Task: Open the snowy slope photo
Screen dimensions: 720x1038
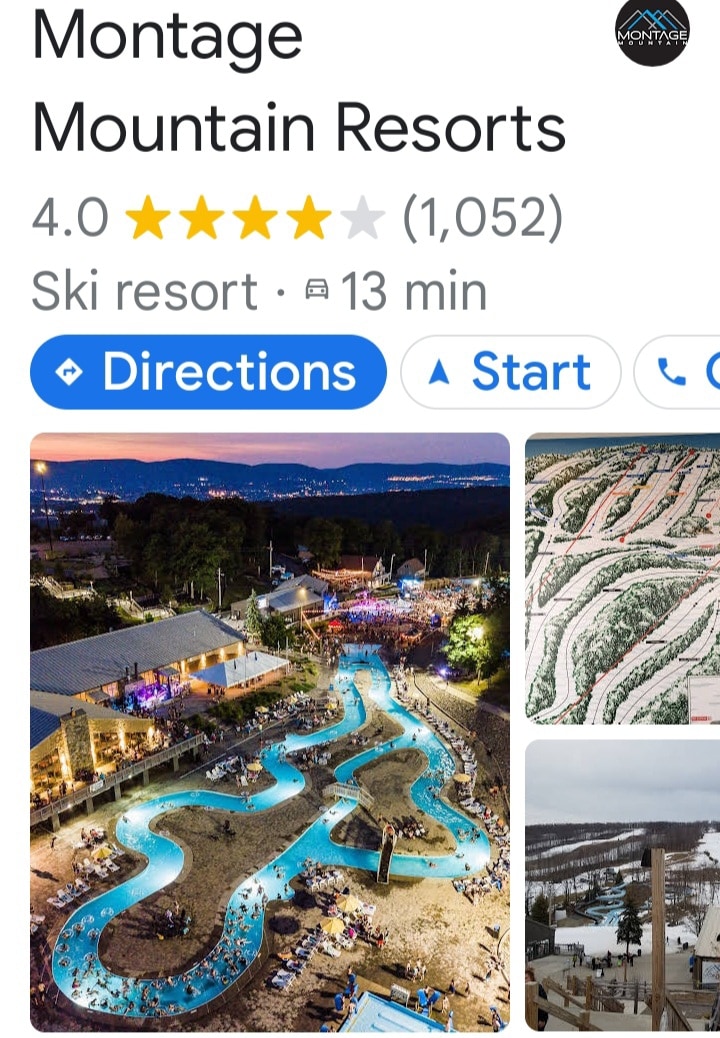Action: (x=623, y=886)
